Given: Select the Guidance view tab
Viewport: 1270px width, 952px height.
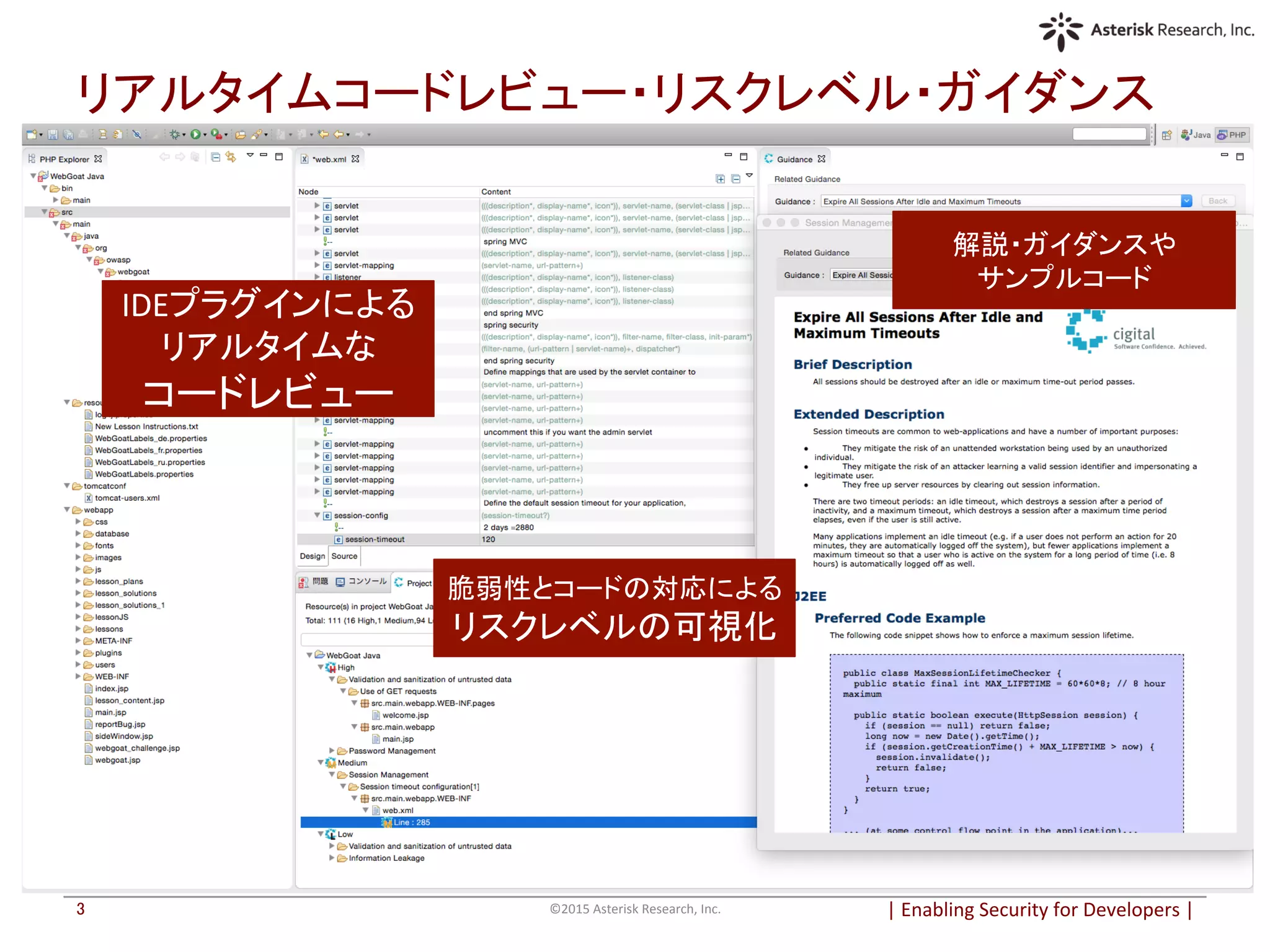Looking at the screenshot, I should (794, 159).
